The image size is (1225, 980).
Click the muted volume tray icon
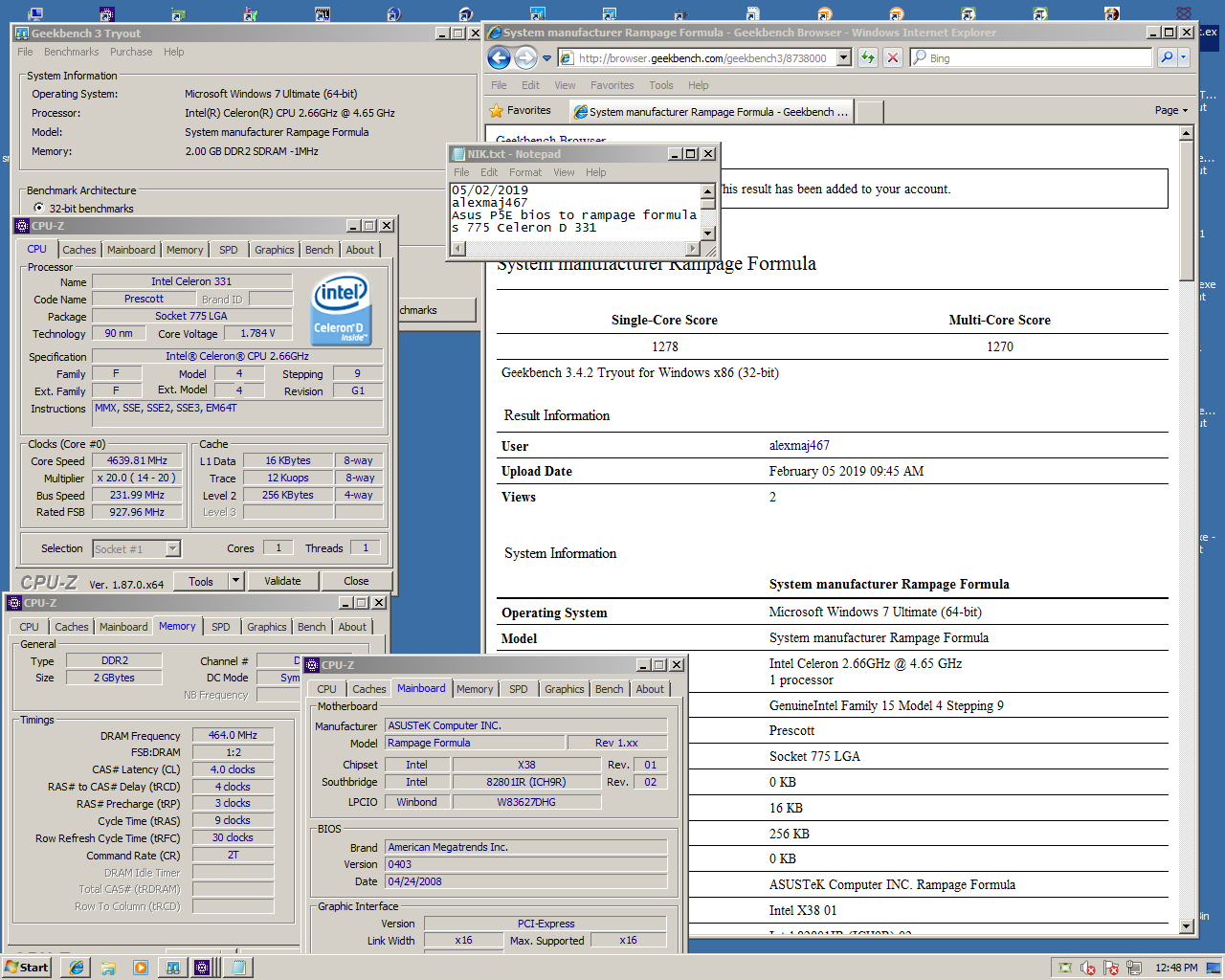tap(1088, 968)
